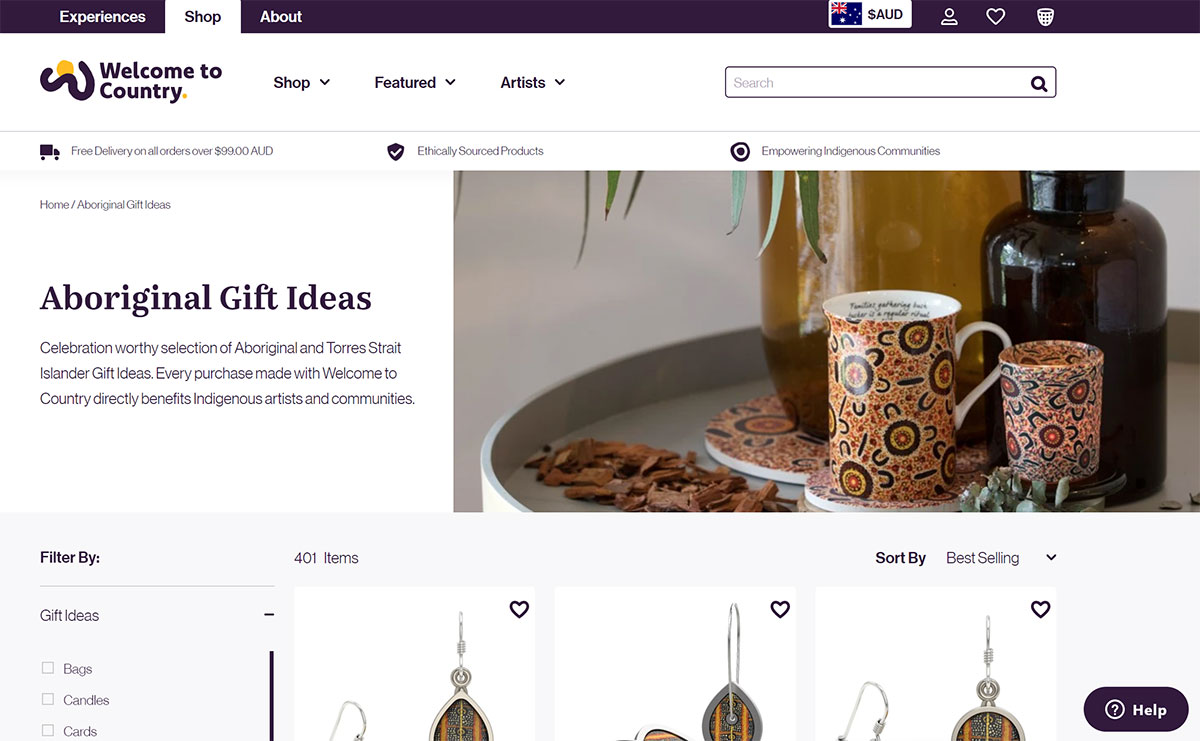Open the Sort By Best Selling dropdown
The image size is (1200, 741).
(1001, 558)
